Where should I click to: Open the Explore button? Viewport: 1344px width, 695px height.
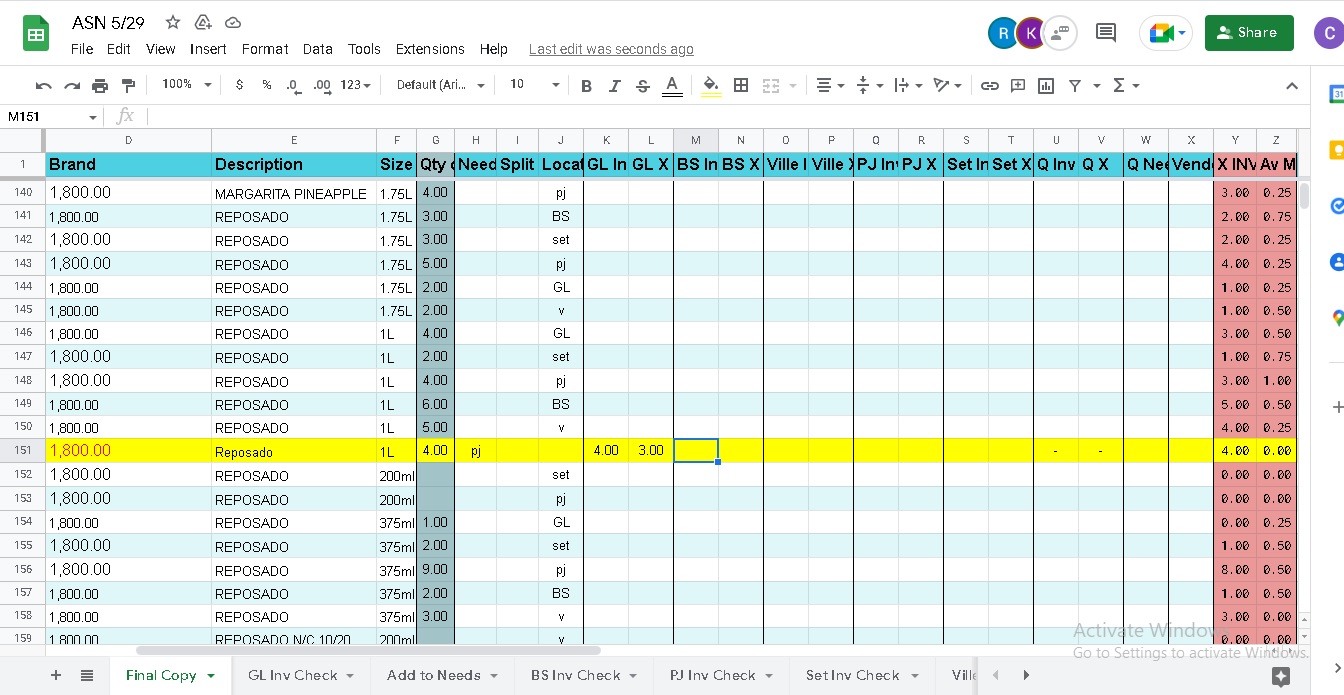point(1280,677)
